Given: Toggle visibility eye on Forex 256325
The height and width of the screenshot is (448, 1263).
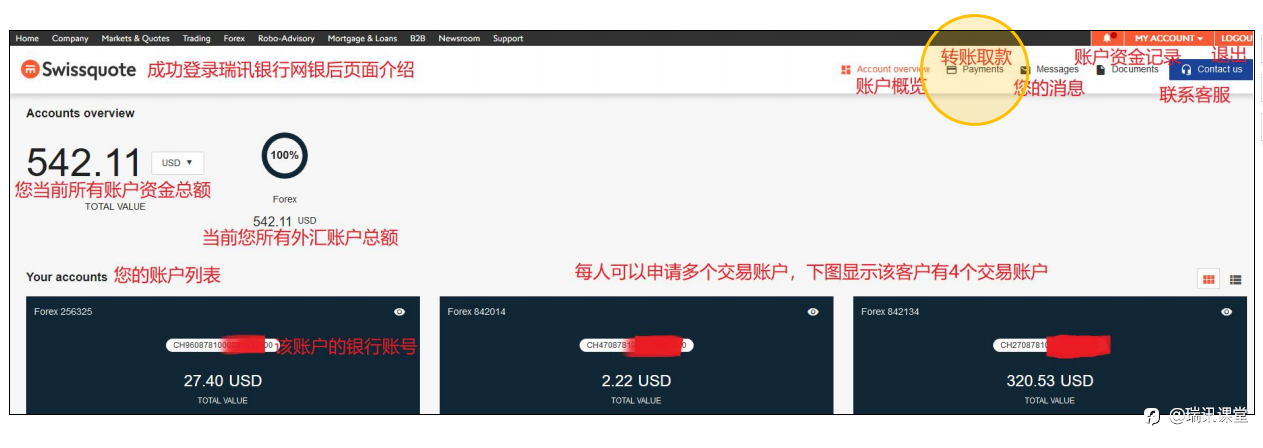Looking at the screenshot, I should [400, 312].
